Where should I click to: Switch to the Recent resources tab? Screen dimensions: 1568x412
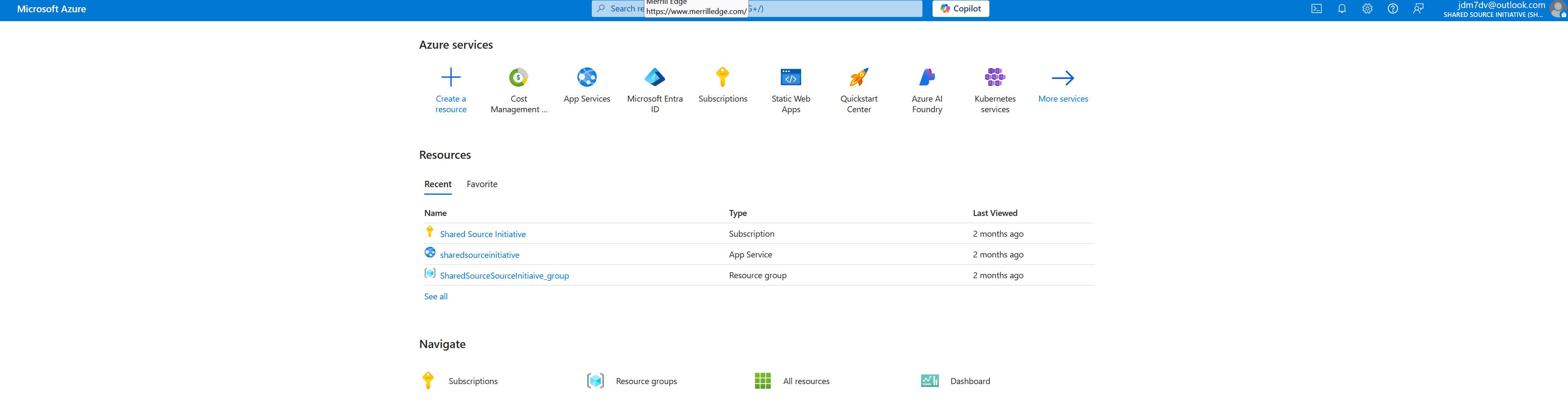tap(437, 184)
